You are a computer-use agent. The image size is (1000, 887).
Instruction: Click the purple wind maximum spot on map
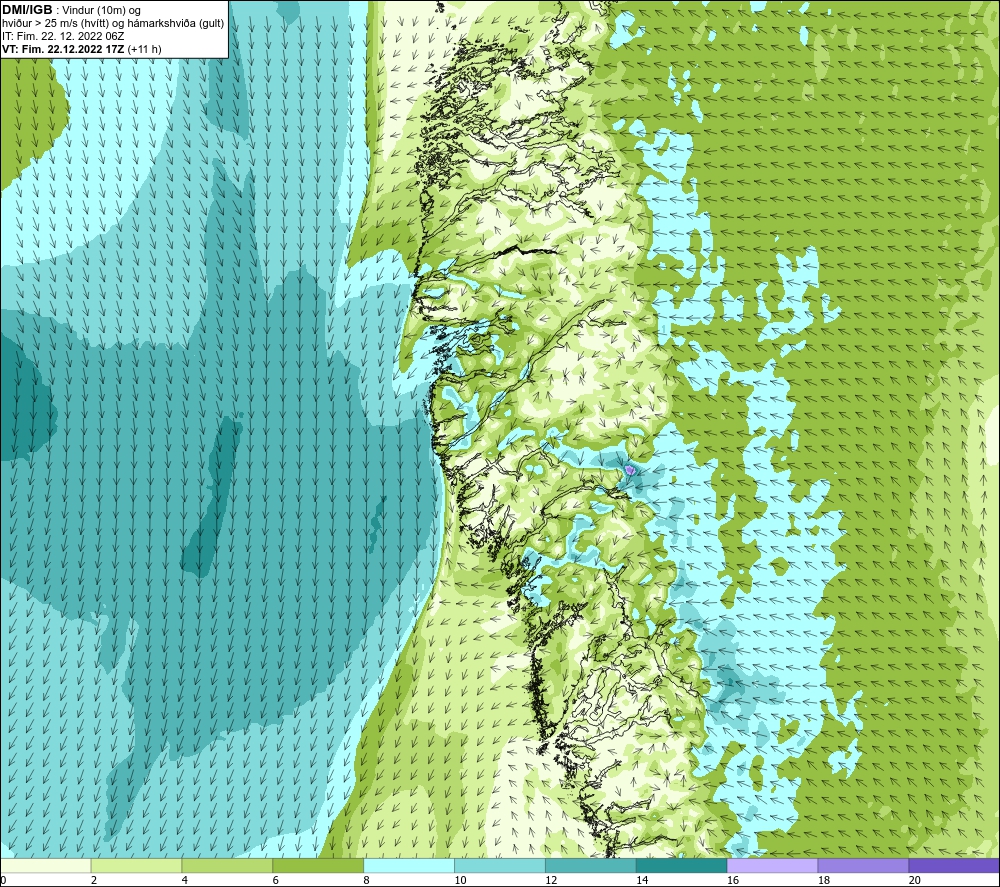(x=630, y=469)
